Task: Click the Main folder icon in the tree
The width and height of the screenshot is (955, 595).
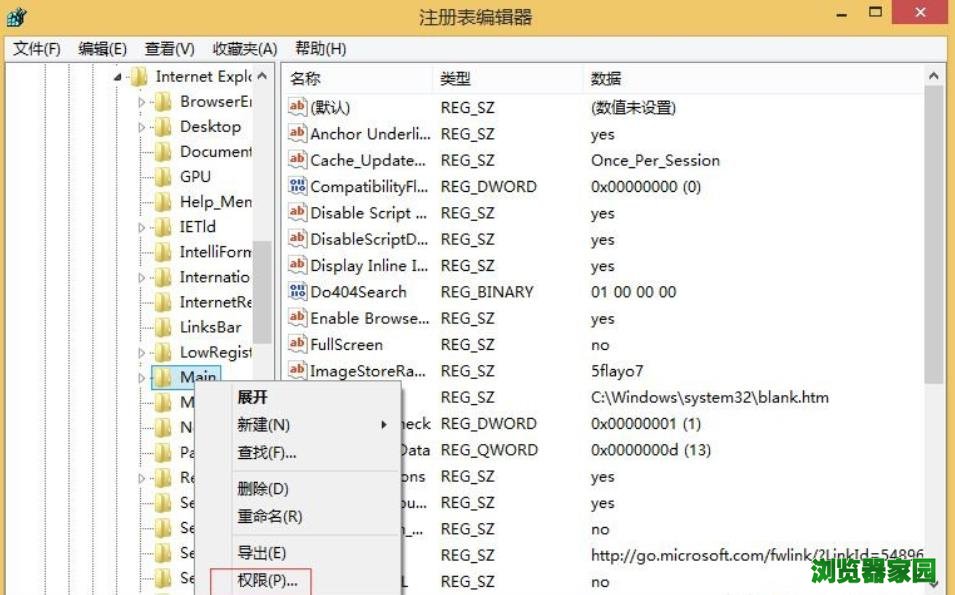Action: [165, 377]
